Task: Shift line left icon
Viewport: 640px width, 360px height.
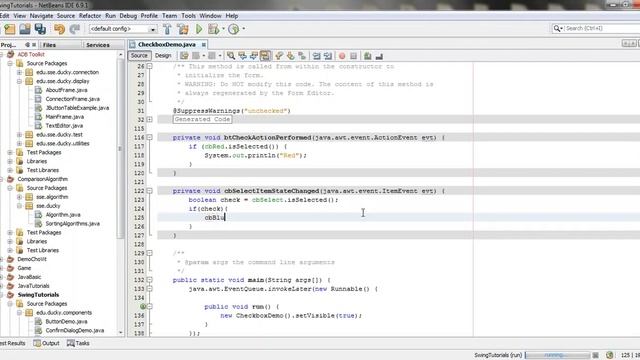Action: tap(316, 56)
